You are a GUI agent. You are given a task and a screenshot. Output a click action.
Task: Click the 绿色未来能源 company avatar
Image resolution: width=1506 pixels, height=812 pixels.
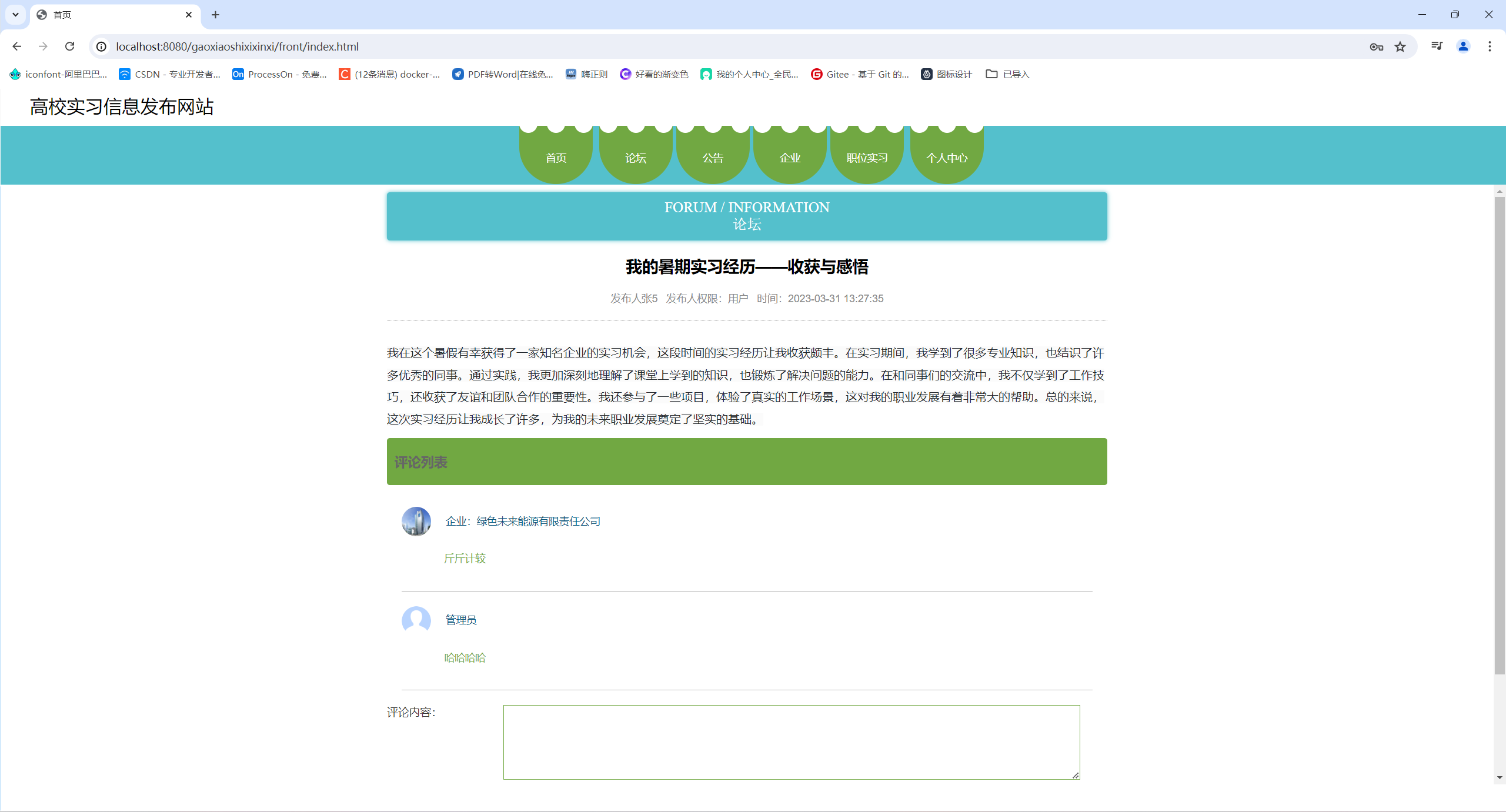click(x=416, y=522)
